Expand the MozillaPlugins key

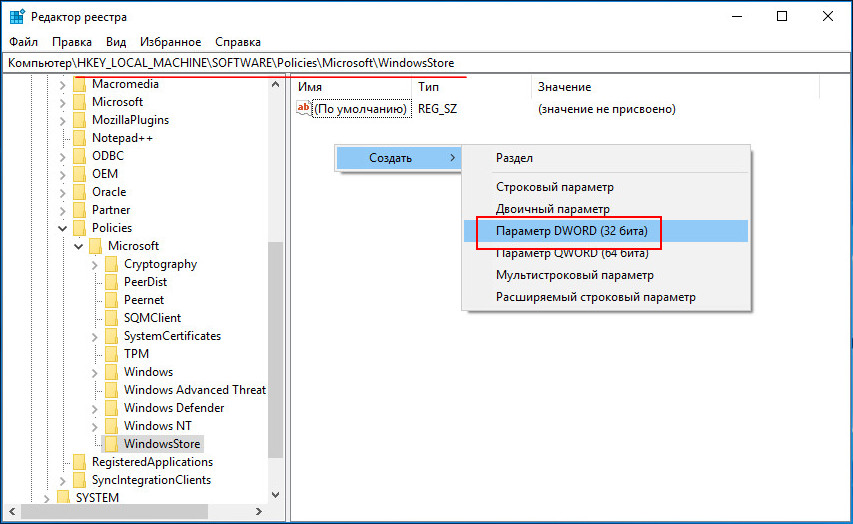63,121
